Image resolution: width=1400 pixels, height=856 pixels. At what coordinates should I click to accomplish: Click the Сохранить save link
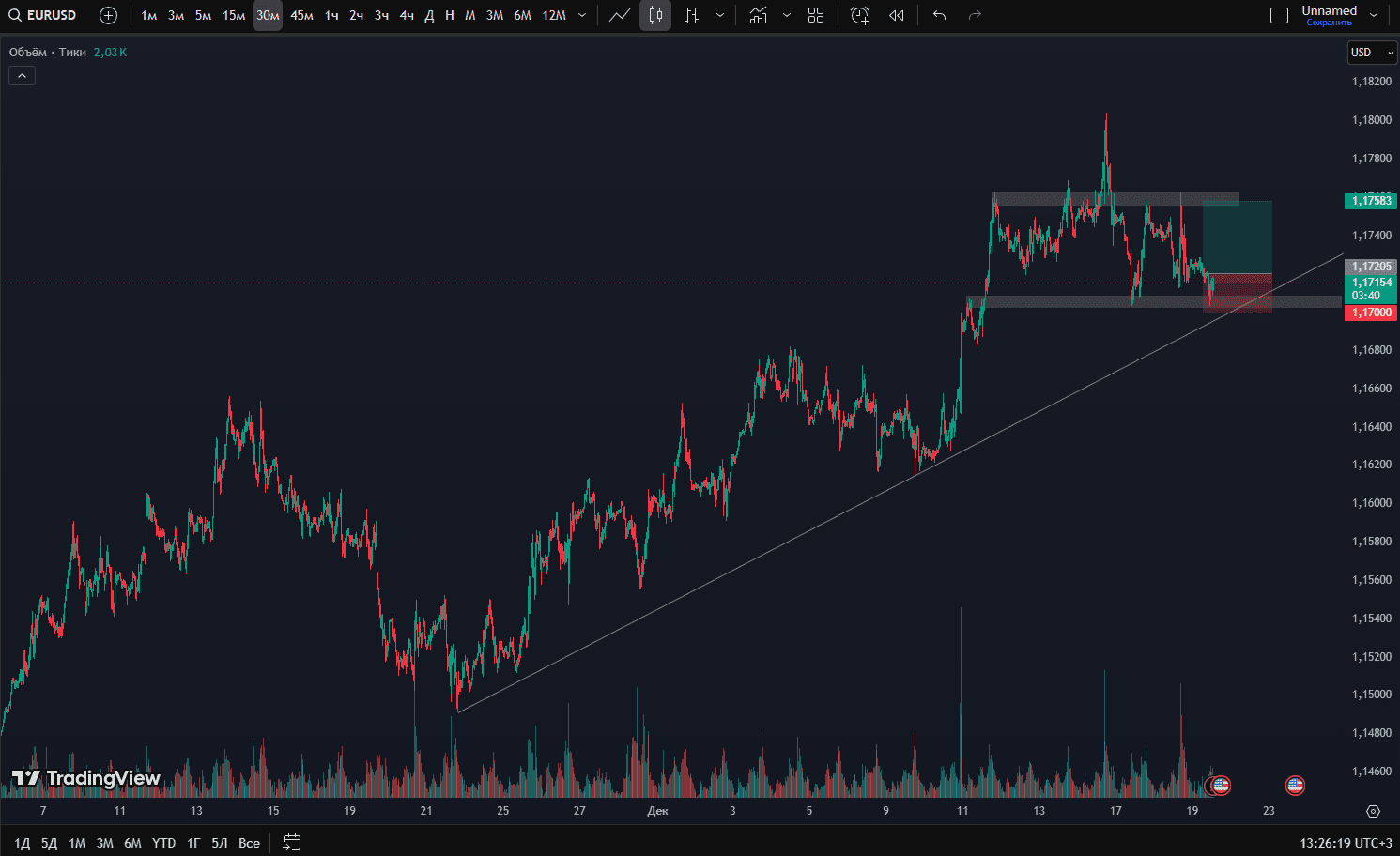[1329, 23]
